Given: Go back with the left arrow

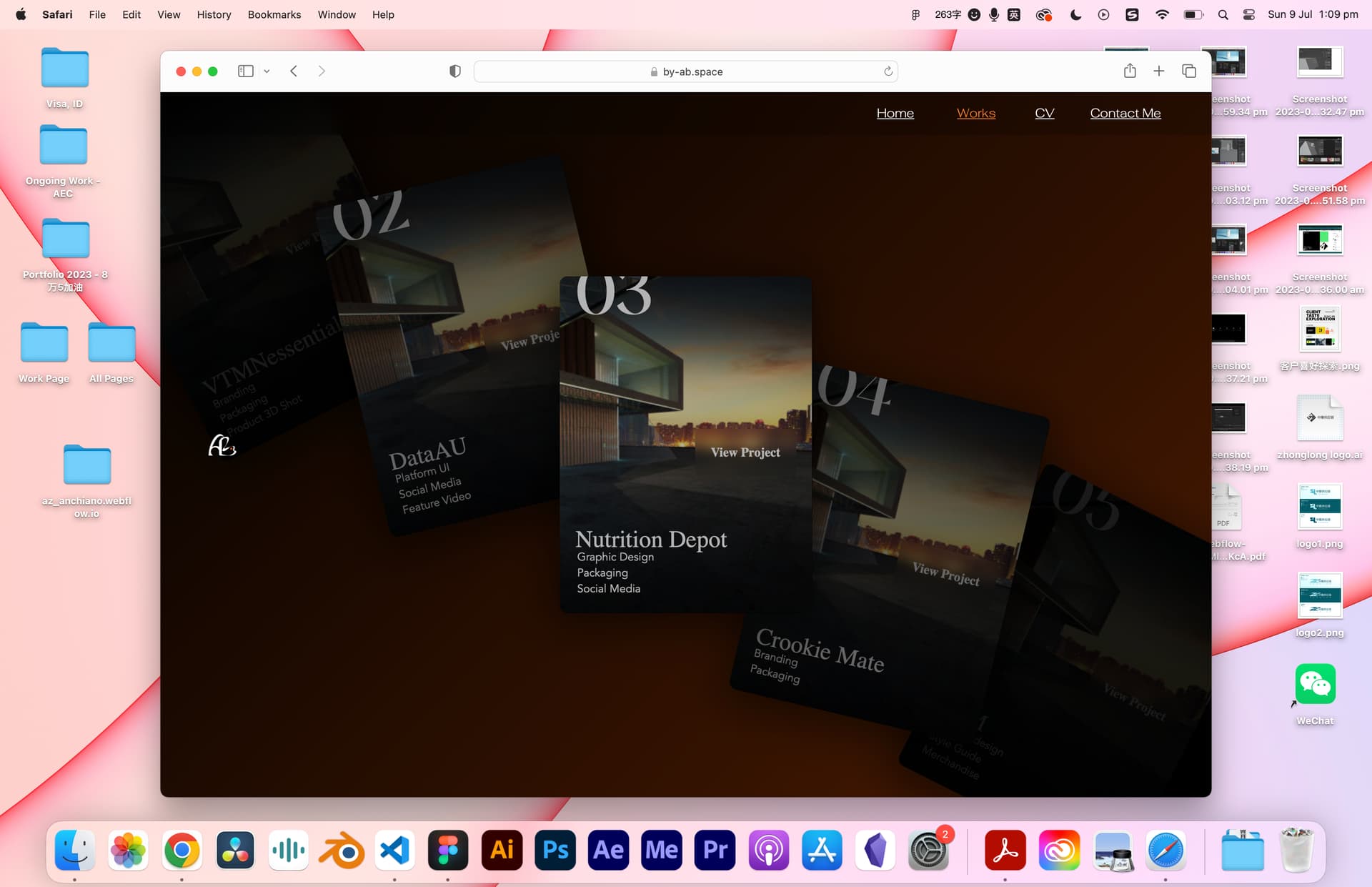Looking at the screenshot, I should (294, 71).
